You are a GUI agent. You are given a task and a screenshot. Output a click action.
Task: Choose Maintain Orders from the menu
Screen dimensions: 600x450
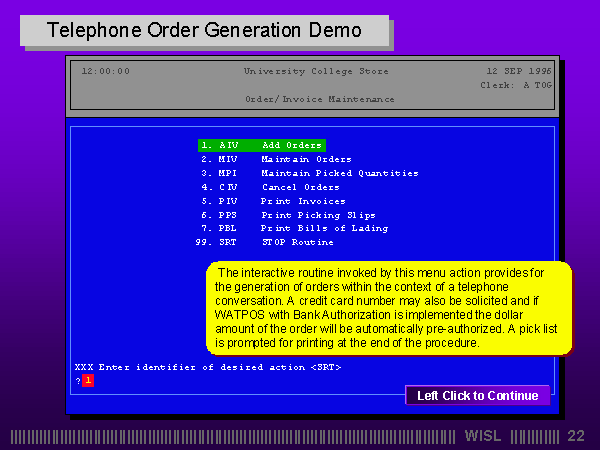click(x=274, y=159)
